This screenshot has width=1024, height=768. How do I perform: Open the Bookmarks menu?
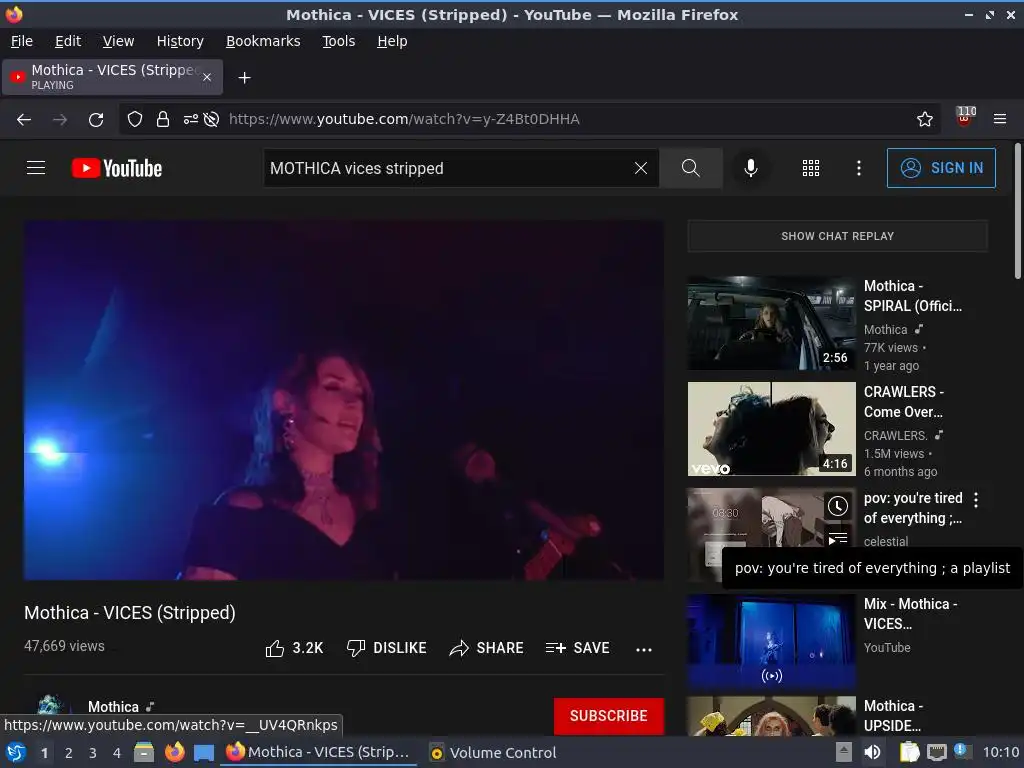[263, 41]
